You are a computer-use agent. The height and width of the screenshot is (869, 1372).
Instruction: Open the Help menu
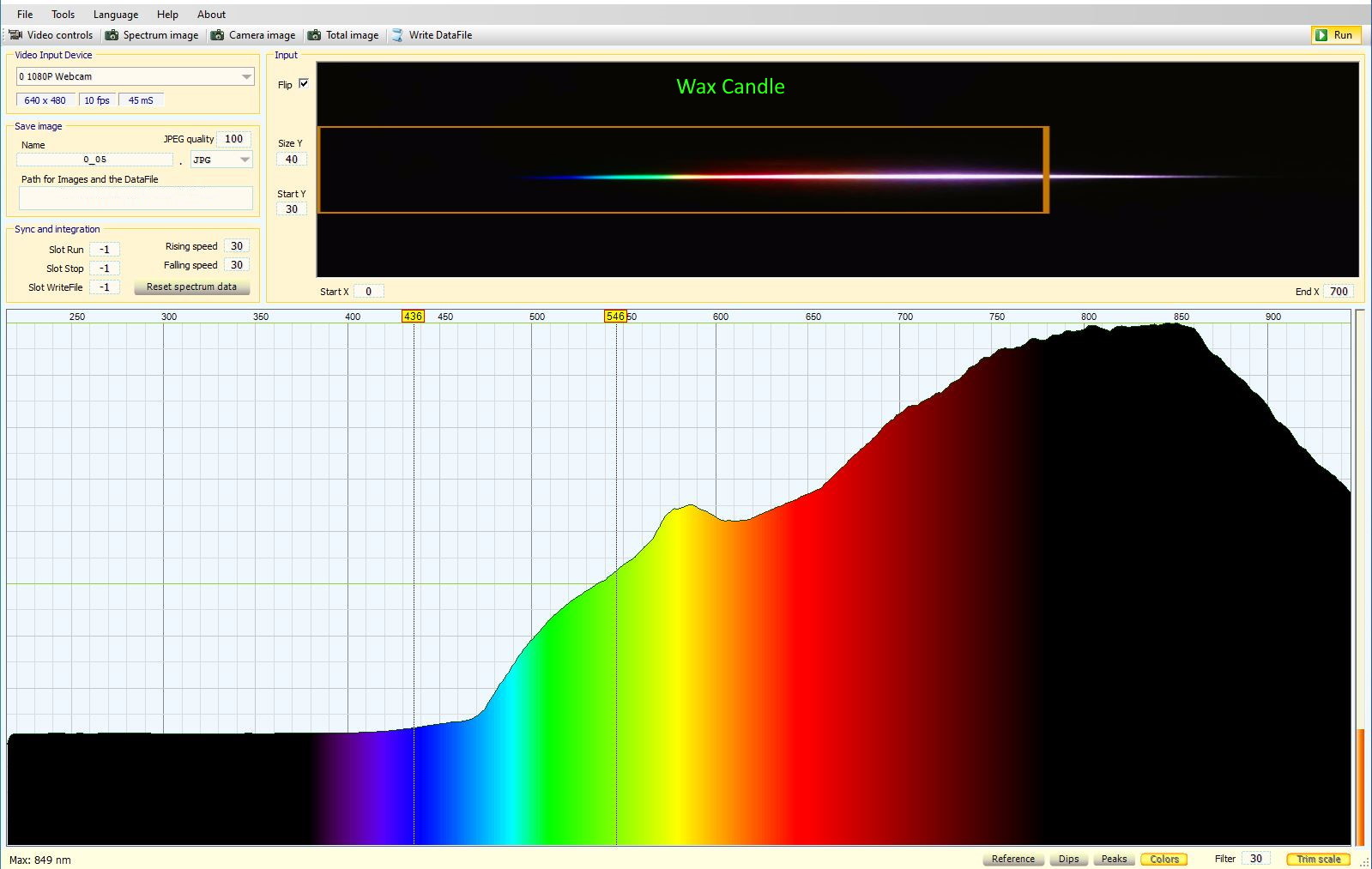coord(167,15)
